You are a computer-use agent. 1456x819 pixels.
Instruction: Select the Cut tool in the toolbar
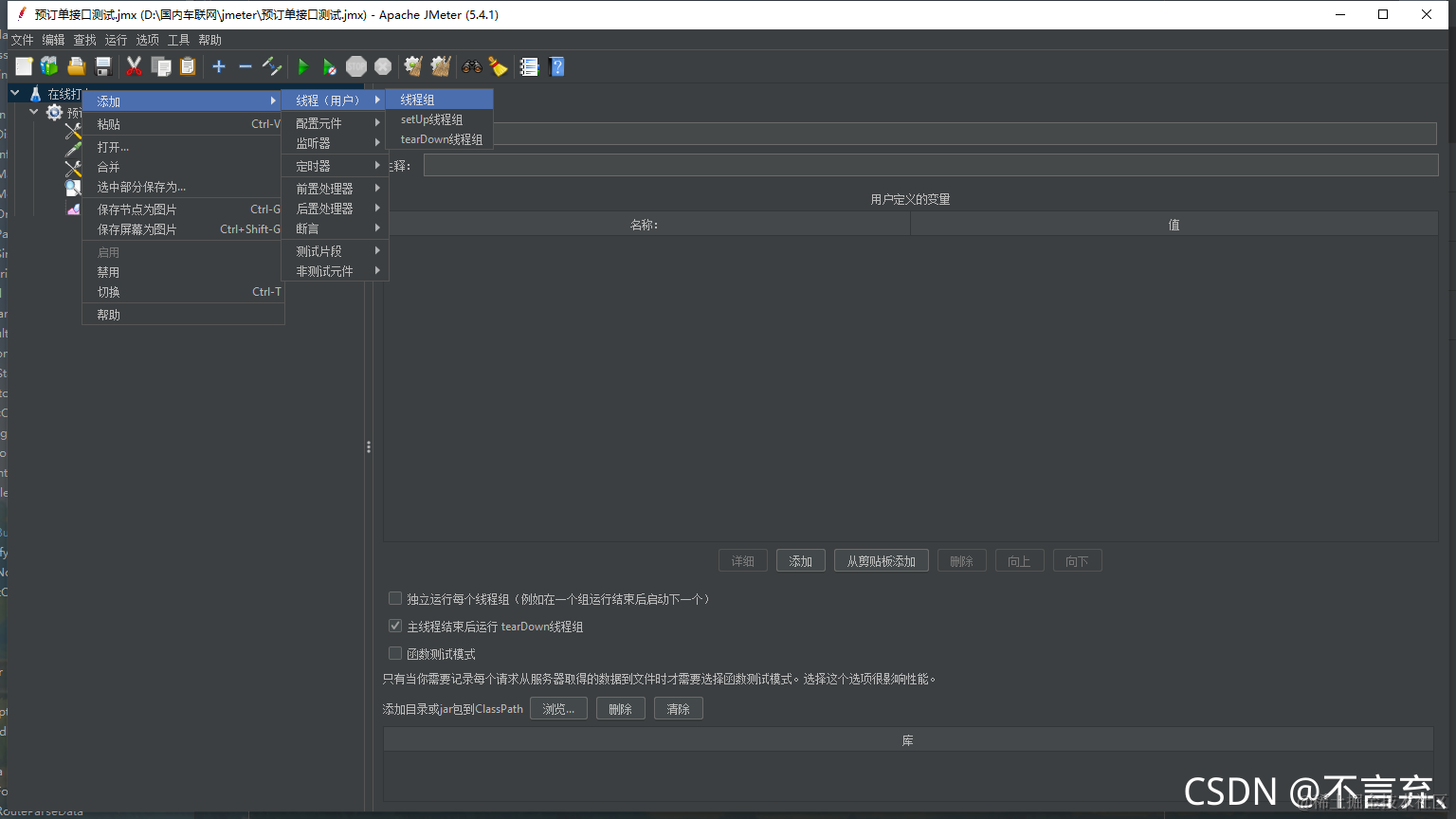[x=135, y=66]
